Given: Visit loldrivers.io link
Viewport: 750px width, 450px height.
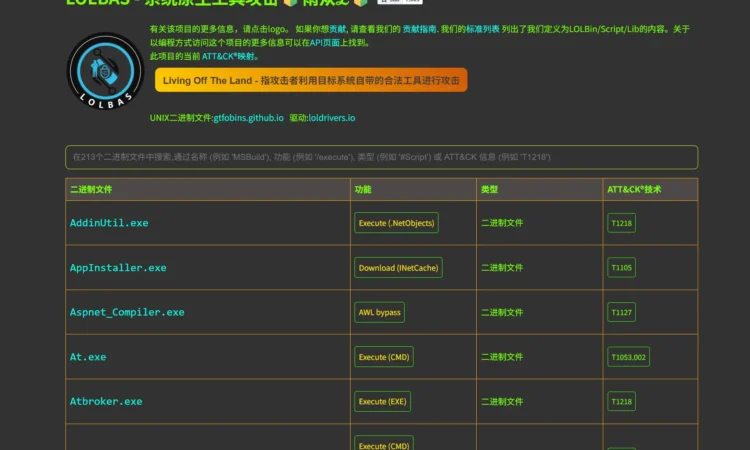Looking at the screenshot, I should (331, 118).
